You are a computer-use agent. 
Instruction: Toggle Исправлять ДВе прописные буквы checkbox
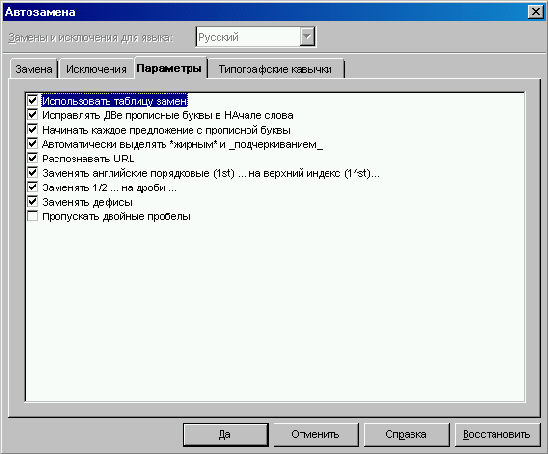pyautogui.click(x=33, y=115)
